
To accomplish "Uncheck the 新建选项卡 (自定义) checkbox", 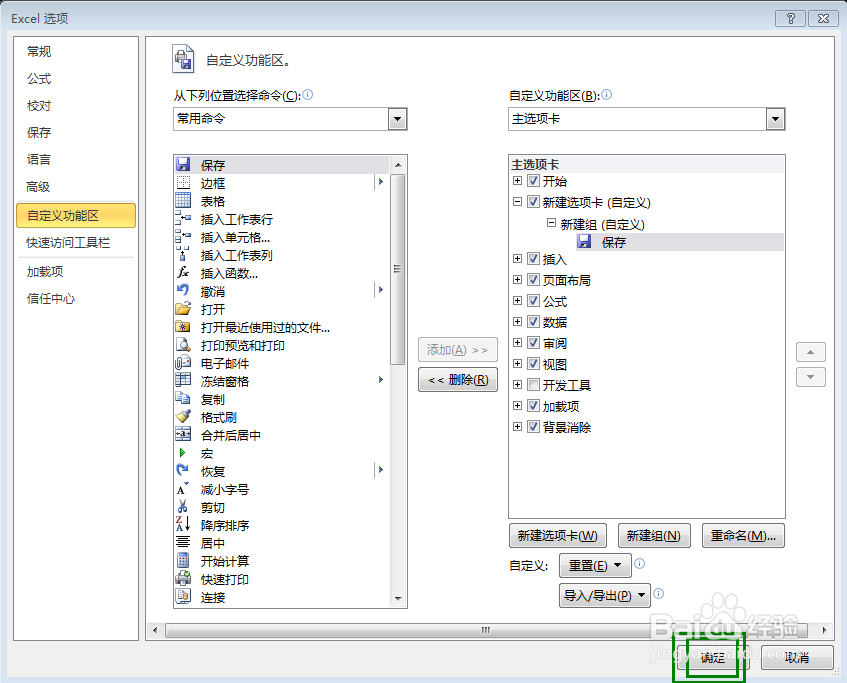I will pyautogui.click(x=533, y=202).
